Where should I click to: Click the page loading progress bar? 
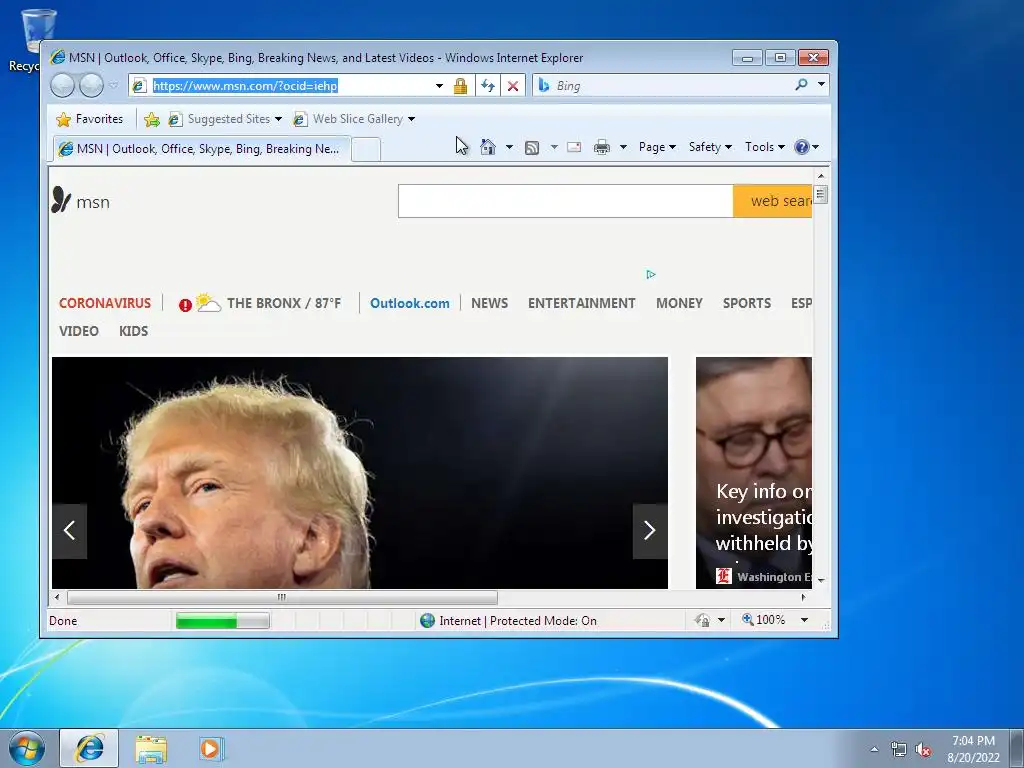pos(223,620)
